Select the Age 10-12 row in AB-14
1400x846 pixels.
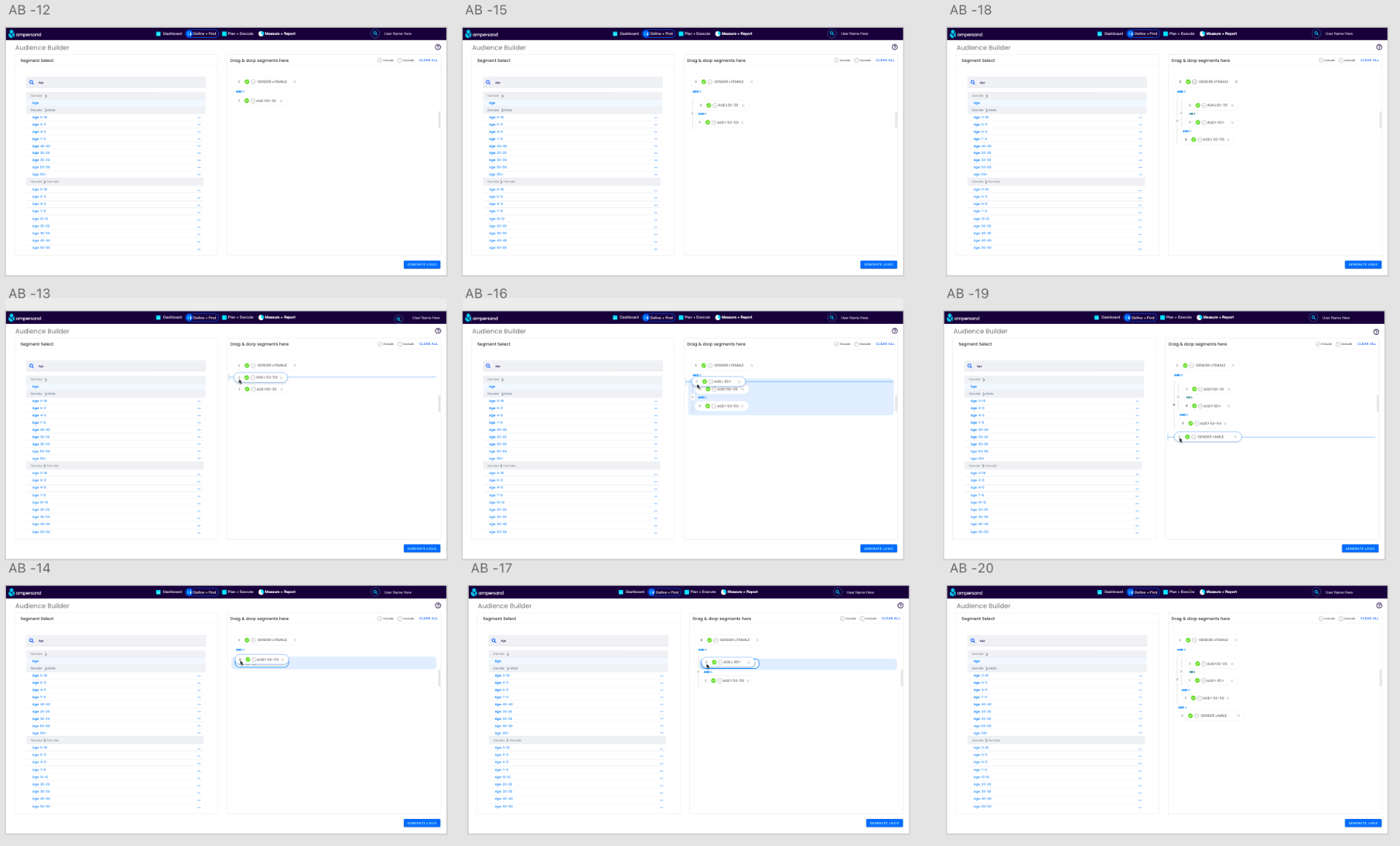117,777
